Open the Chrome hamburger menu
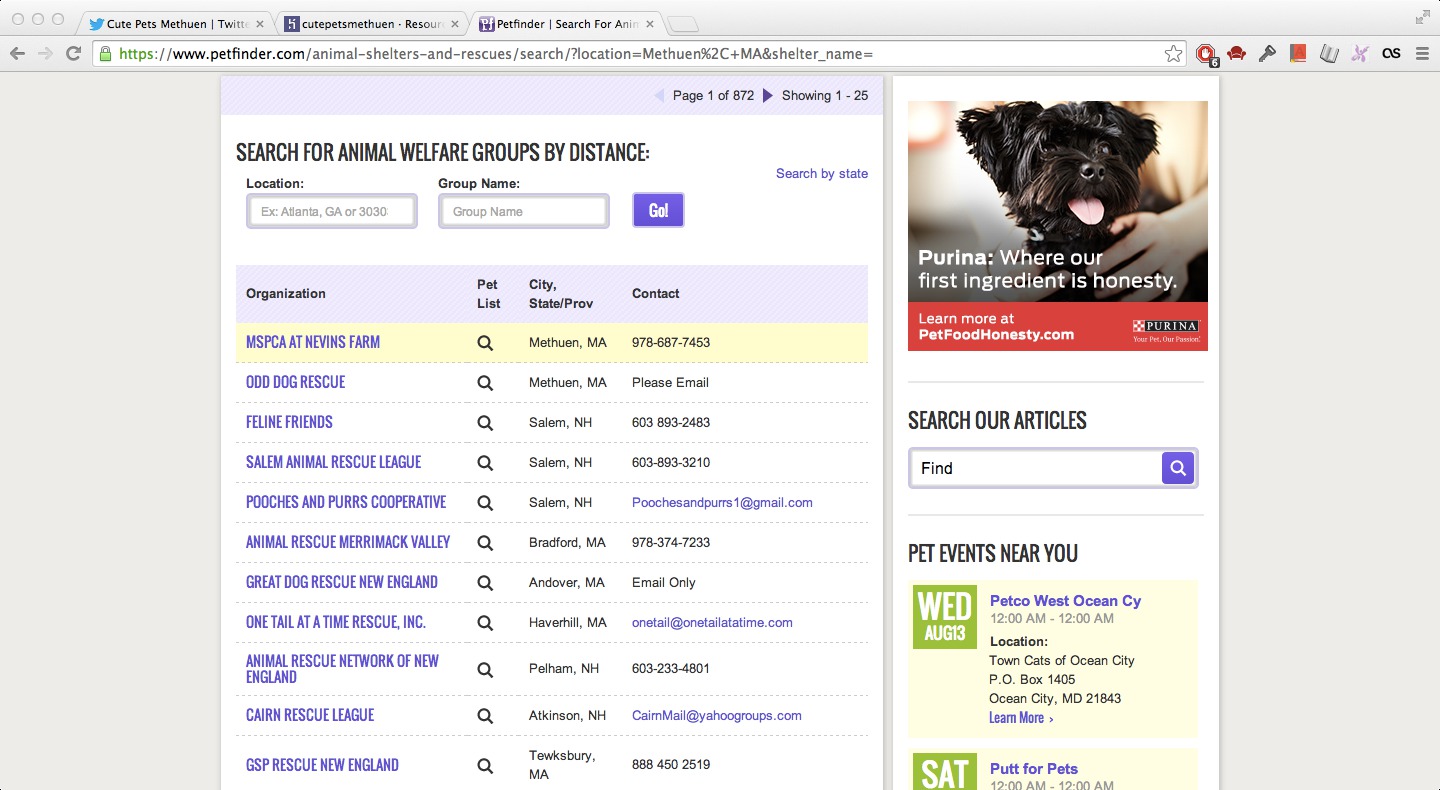The height and width of the screenshot is (790, 1440). pyautogui.click(x=1422, y=54)
